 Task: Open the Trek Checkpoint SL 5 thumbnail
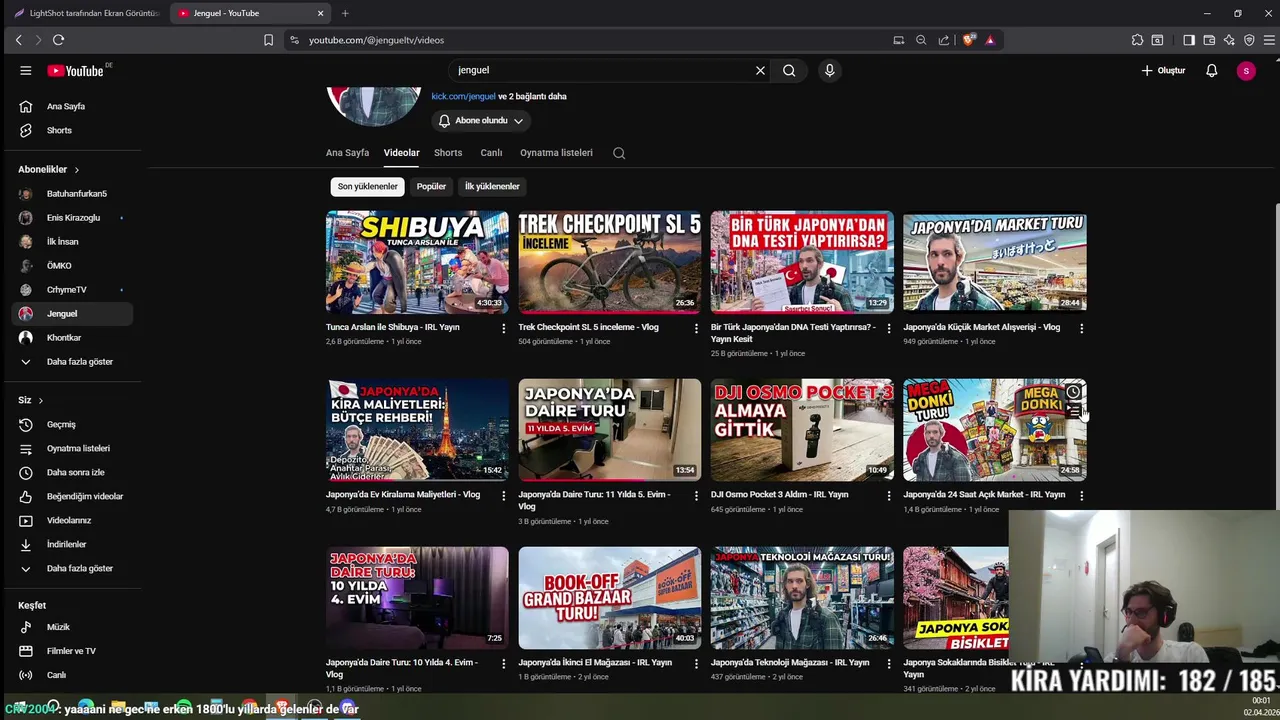(x=610, y=262)
